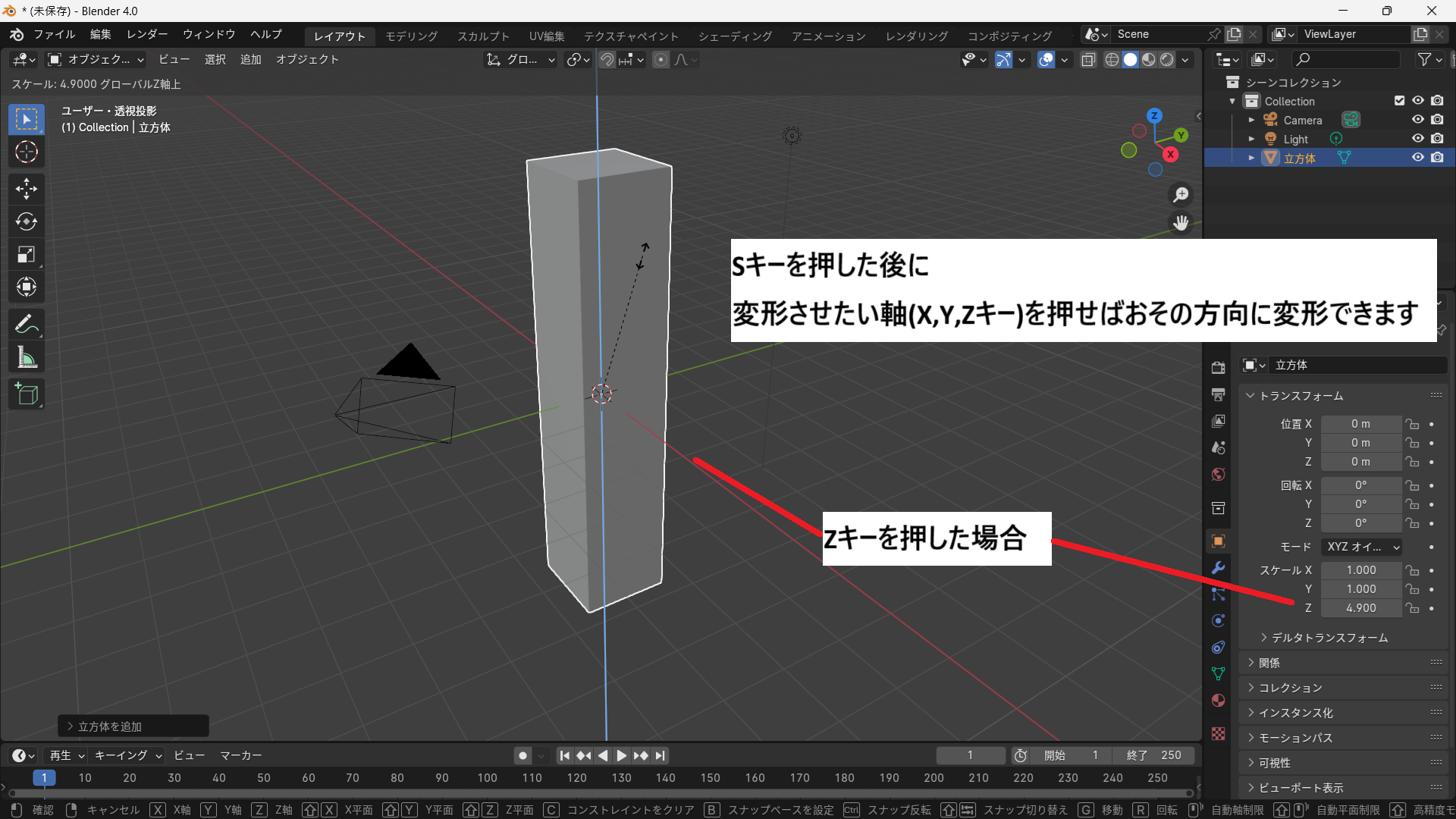Click the スケール Z value field
Image resolution: width=1456 pixels, height=819 pixels.
(x=1360, y=608)
